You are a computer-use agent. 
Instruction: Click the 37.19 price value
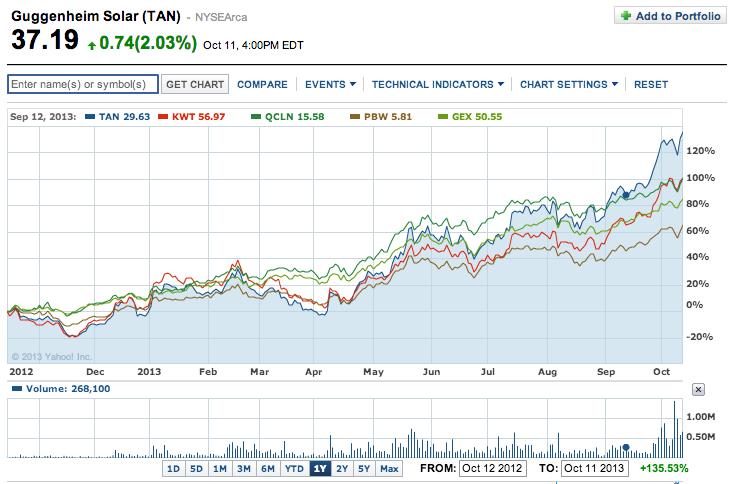coord(45,40)
